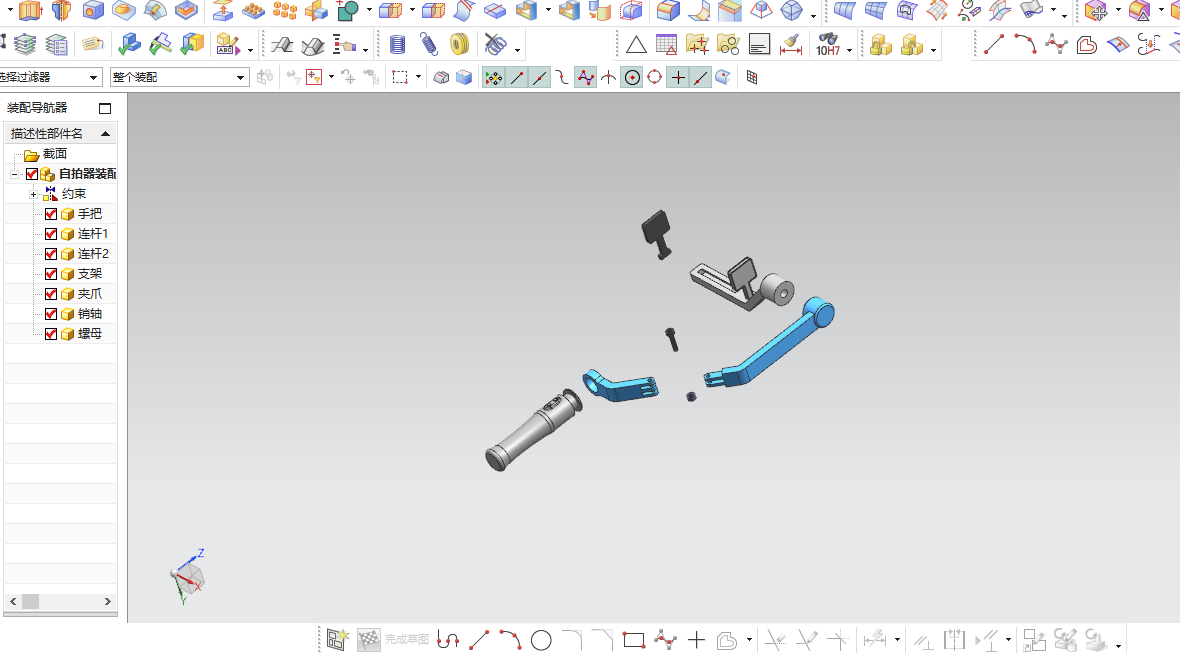1180x653 pixels.
Task: Click the Unite boolean tool icon
Action: point(348,11)
